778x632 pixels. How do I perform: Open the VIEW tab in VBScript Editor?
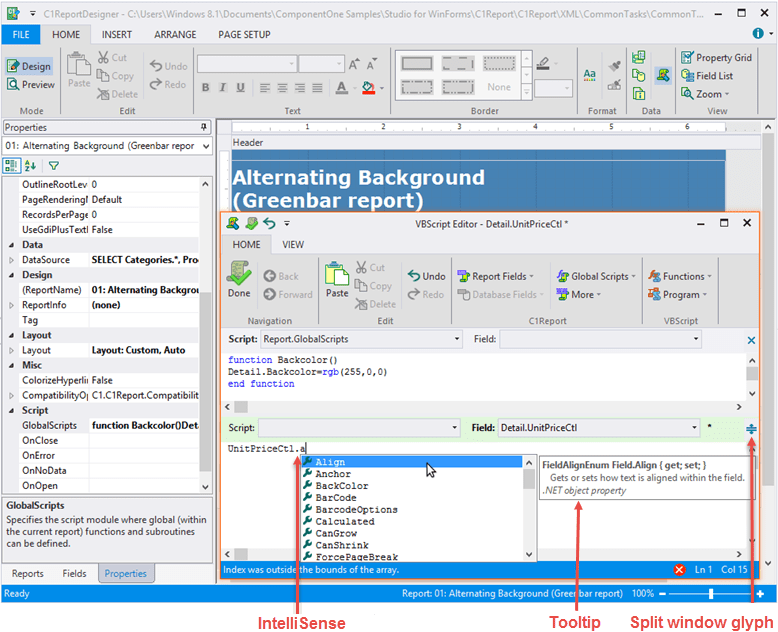293,245
